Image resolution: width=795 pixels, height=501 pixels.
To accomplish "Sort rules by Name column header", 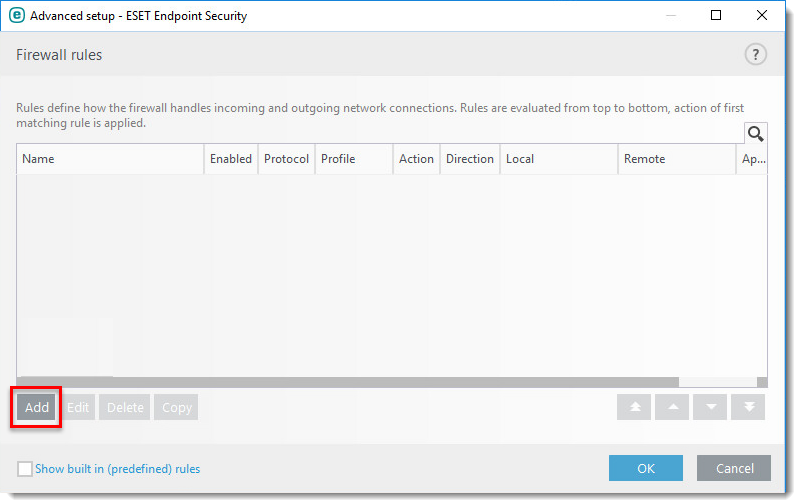I will [110, 159].
